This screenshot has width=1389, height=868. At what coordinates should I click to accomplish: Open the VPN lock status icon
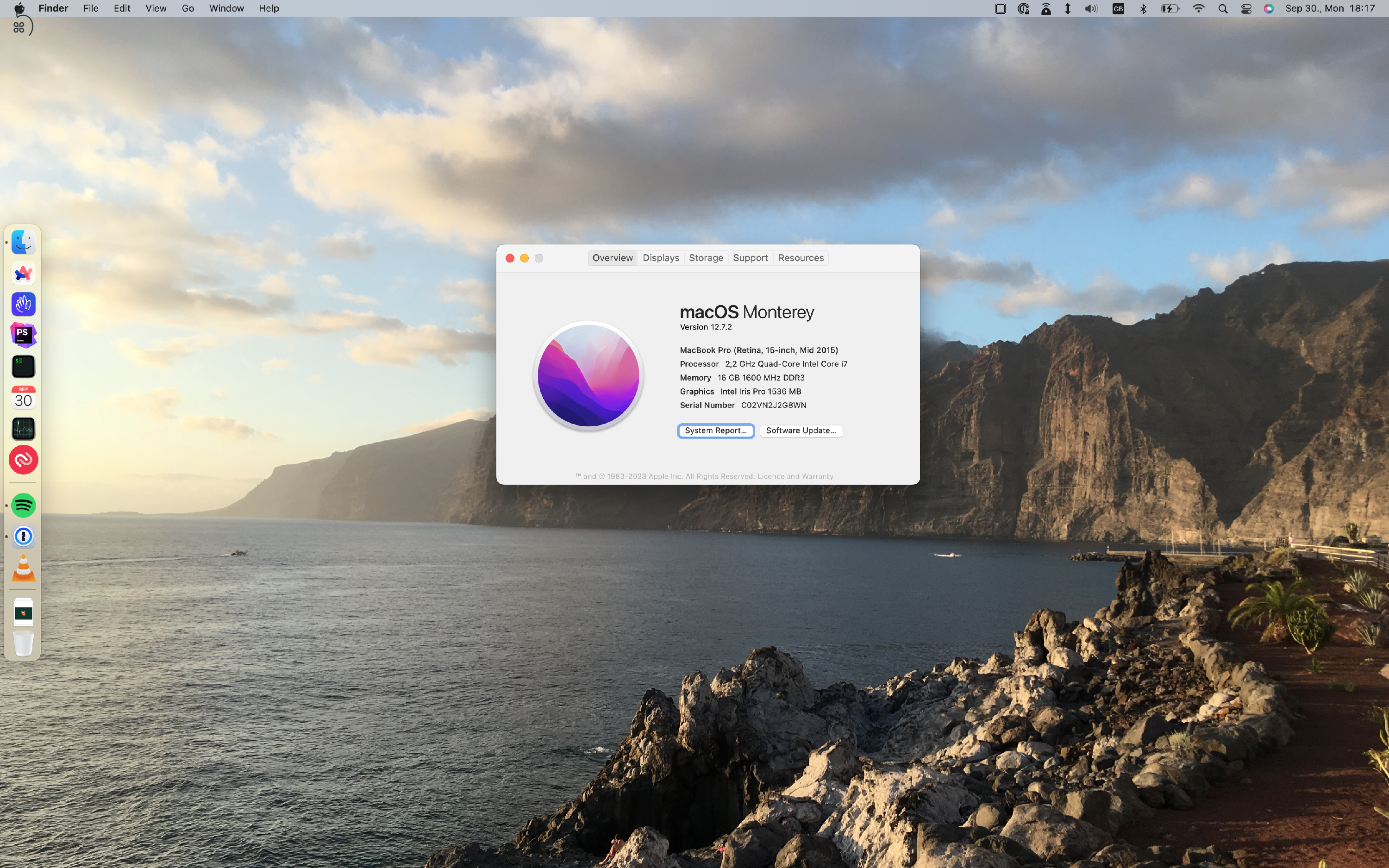(1023, 9)
